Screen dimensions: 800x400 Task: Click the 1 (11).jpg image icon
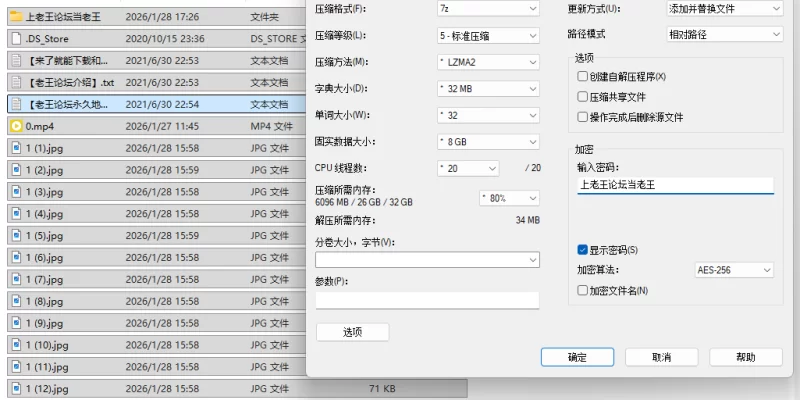click(x=16, y=367)
